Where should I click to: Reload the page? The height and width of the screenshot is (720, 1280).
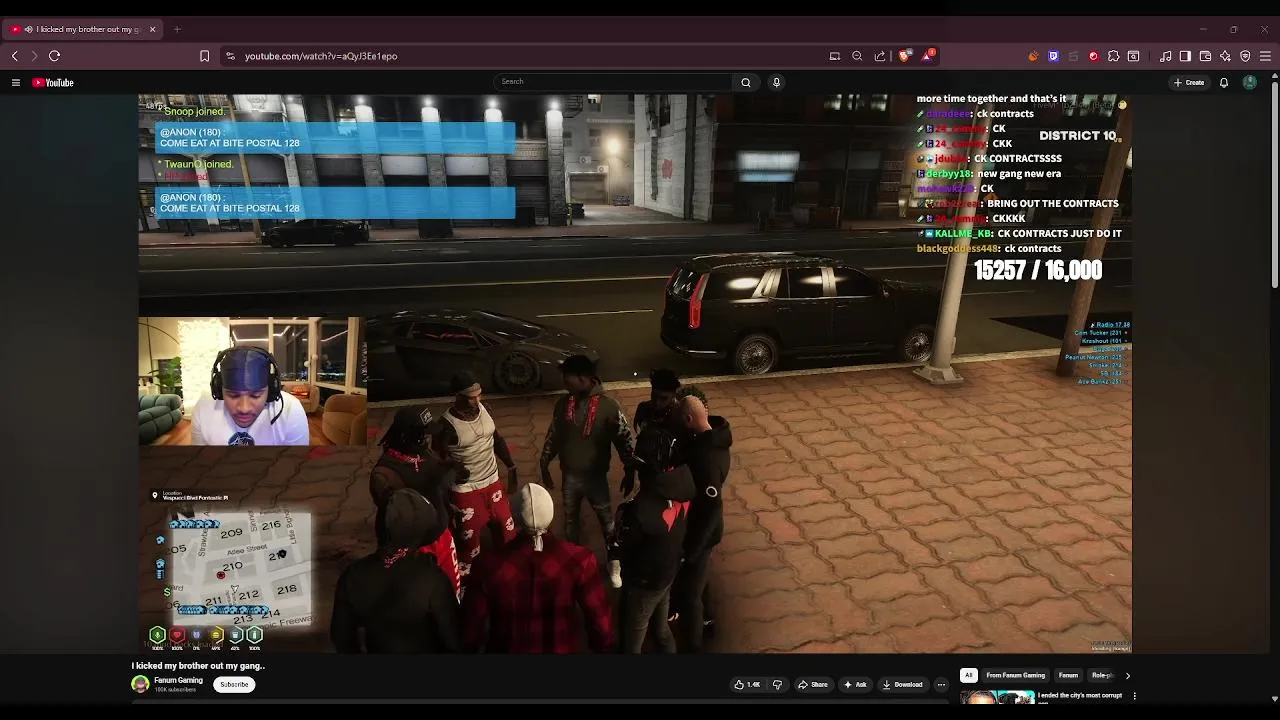pyautogui.click(x=54, y=56)
